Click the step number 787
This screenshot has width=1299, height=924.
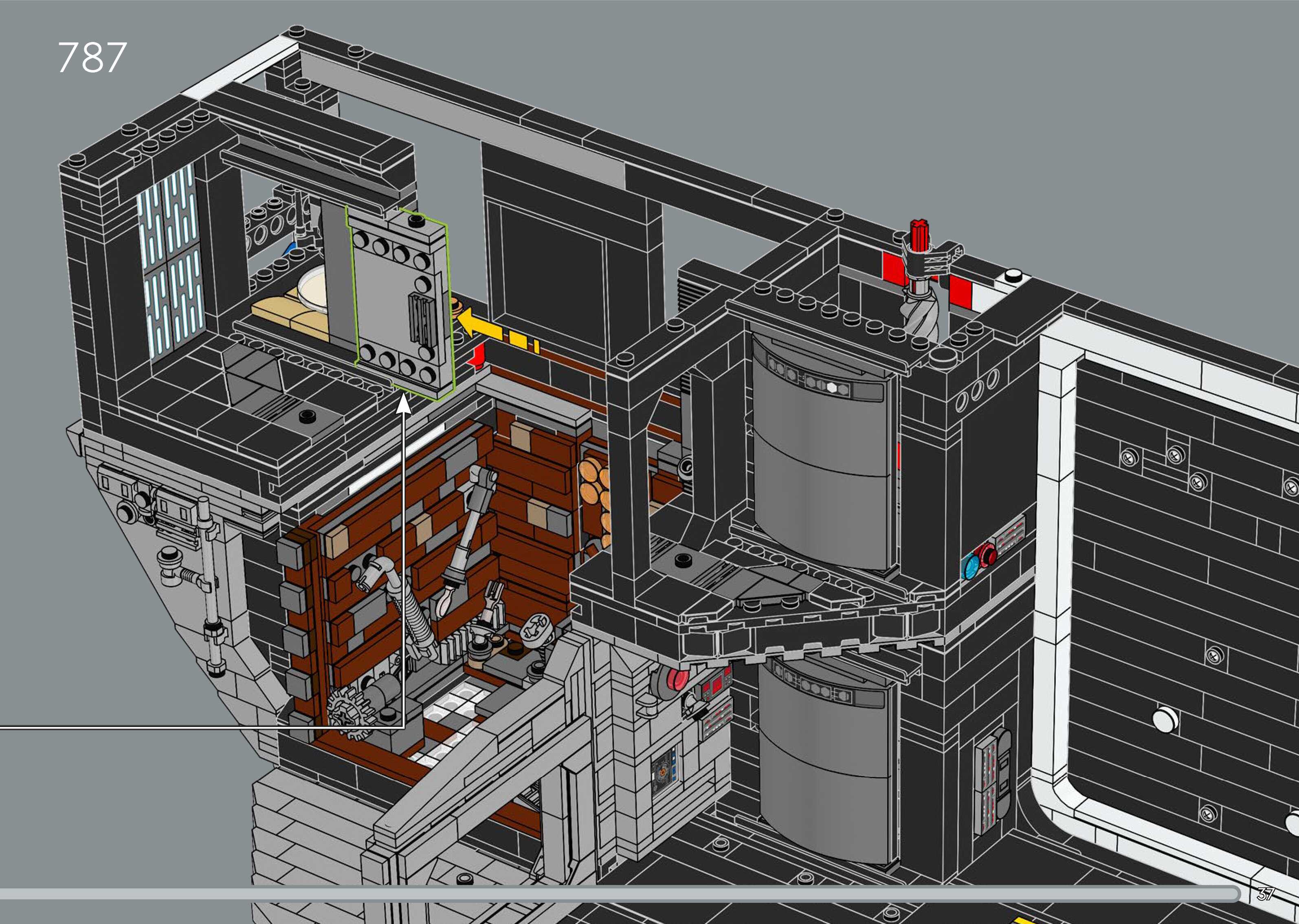click(92, 58)
